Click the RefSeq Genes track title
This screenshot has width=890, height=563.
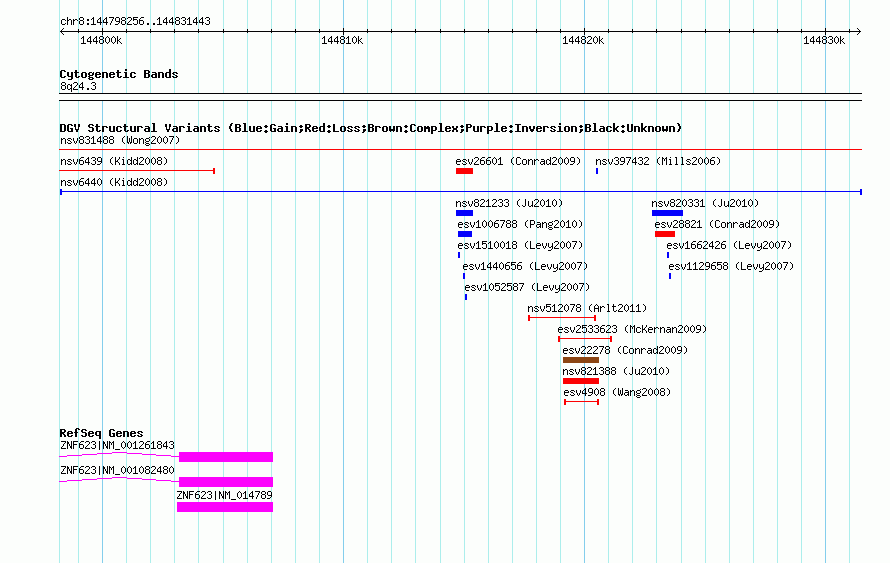tap(102, 433)
